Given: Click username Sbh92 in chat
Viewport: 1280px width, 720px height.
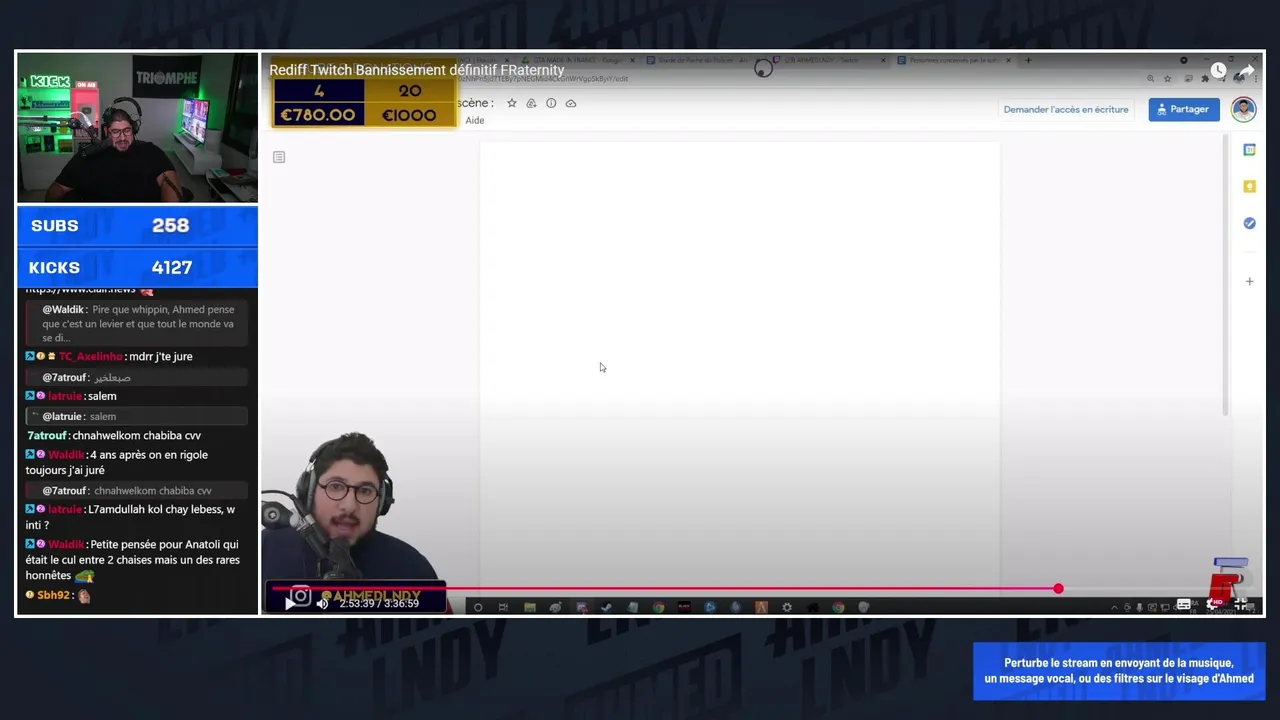Looking at the screenshot, I should coord(54,595).
